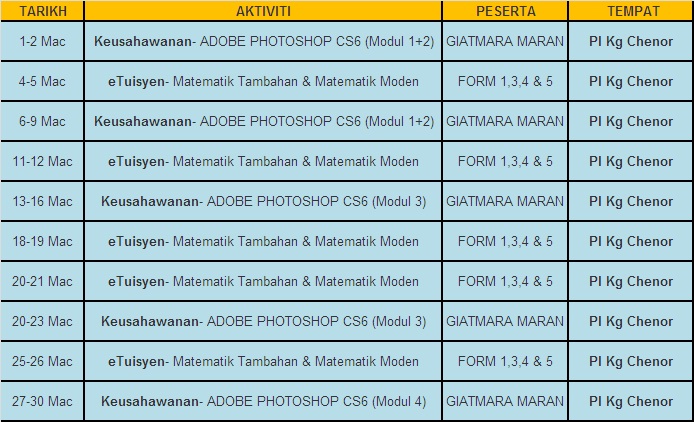Image resolution: width=694 pixels, height=422 pixels.
Task: Select PI Kg Chenor in the 27-30 Mac row
Action: [x=632, y=402]
